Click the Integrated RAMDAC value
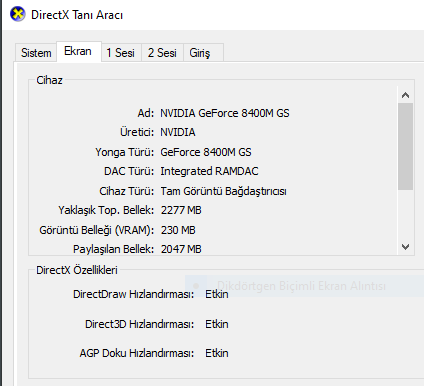 (209, 171)
